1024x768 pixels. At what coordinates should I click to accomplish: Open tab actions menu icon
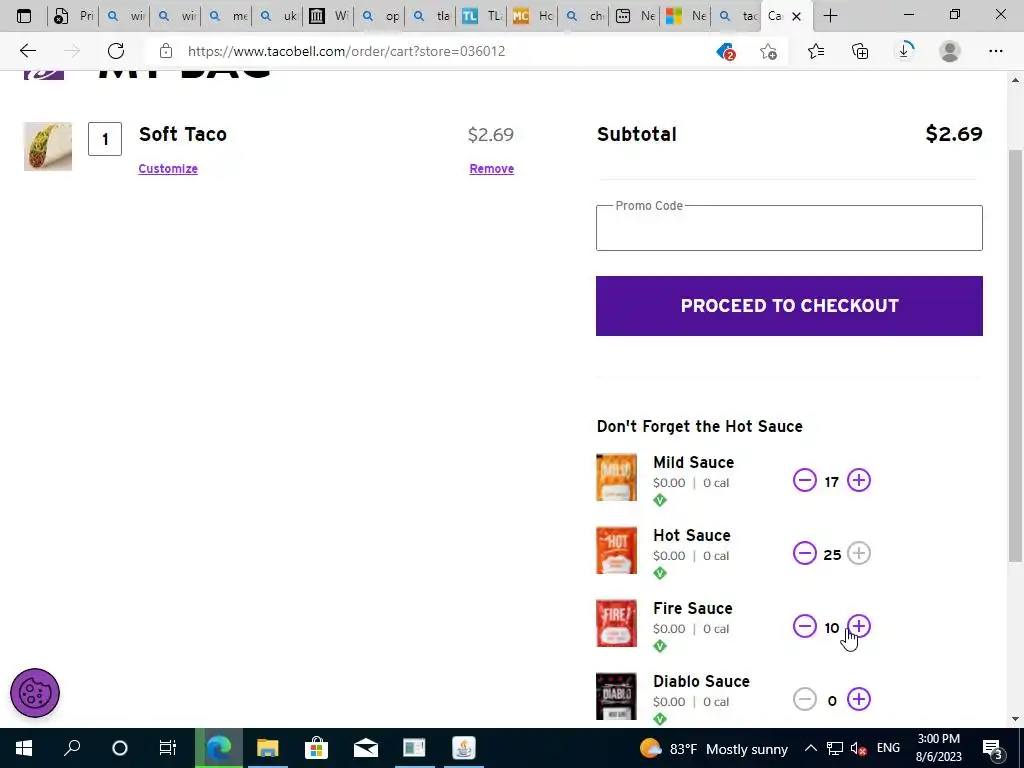[x=24, y=16]
